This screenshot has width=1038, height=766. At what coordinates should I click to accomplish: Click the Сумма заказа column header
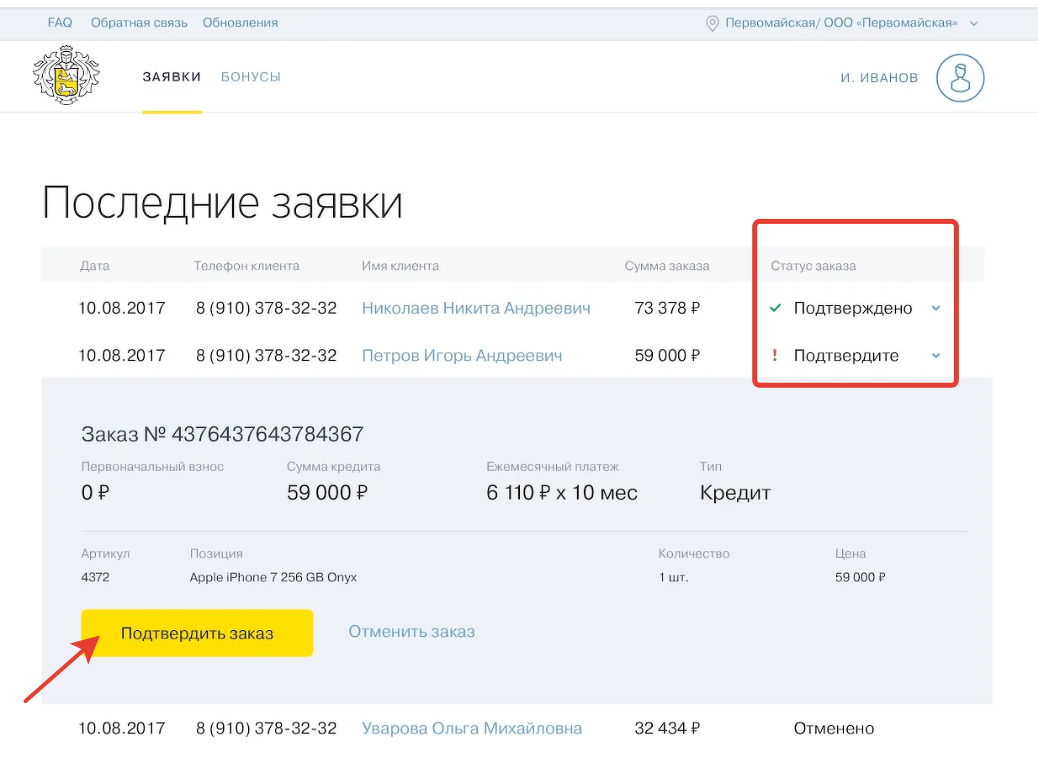(x=667, y=265)
